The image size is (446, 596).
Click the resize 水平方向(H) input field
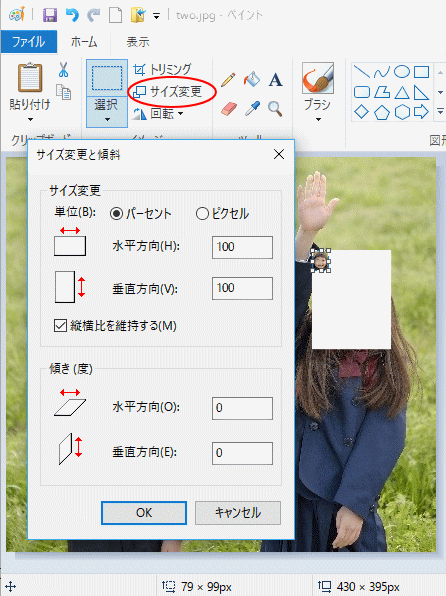click(242, 247)
